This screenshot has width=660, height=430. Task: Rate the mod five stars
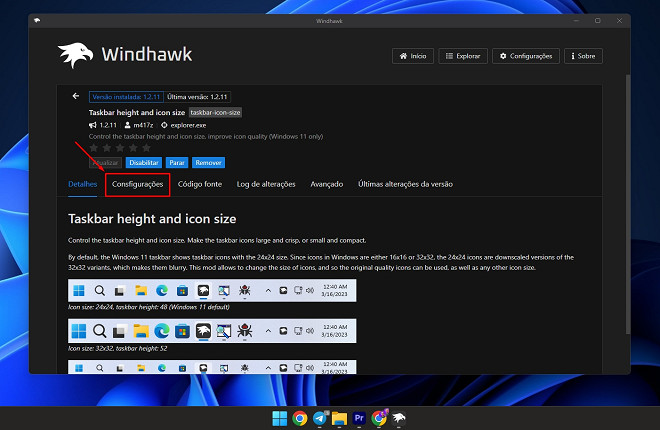click(146, 148)
